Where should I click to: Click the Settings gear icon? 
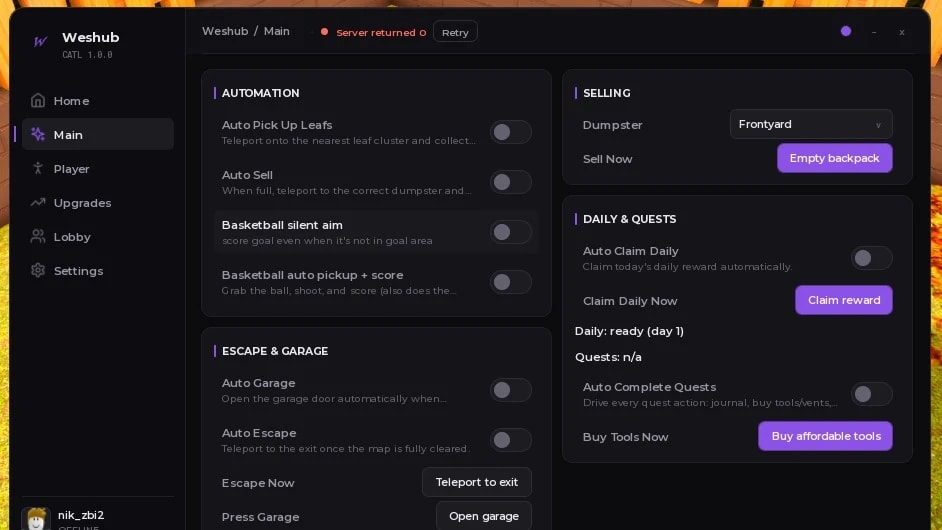click(x=38, y=271)
